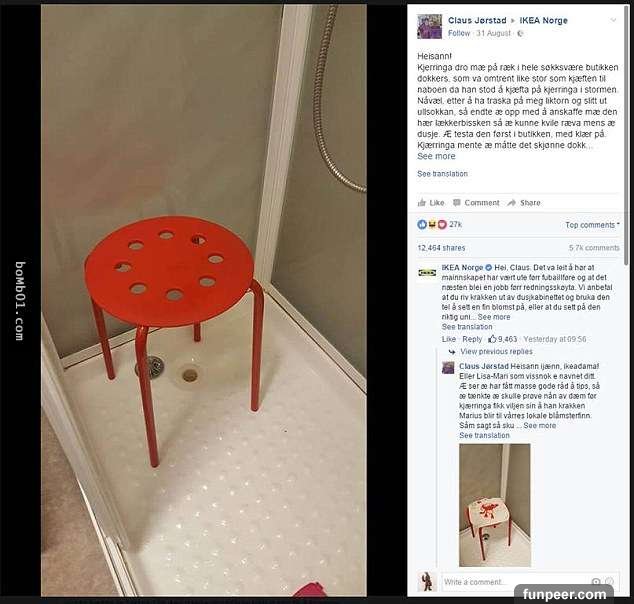Click the Like thumbs-up icon under post
634x604 pixels.
click(x=422, y=203)
